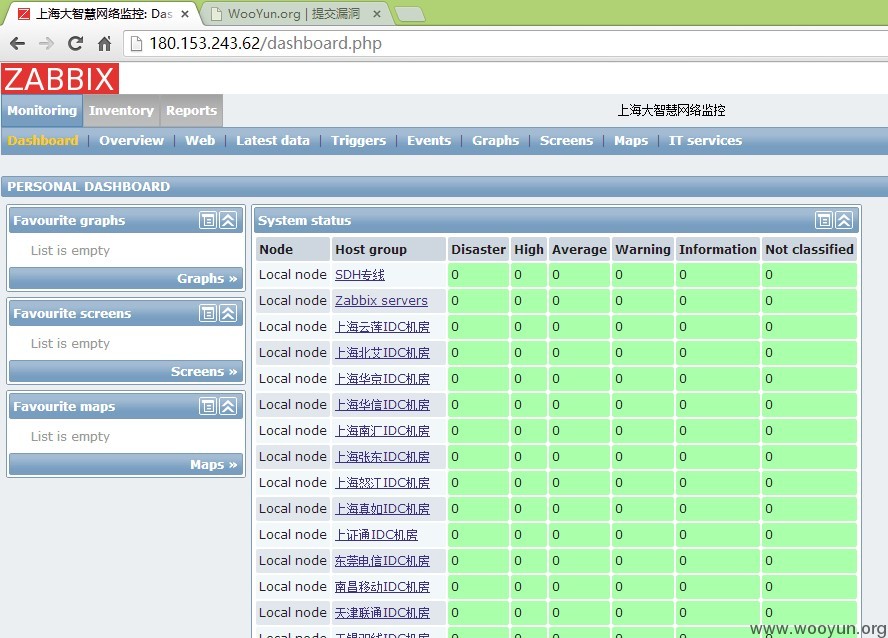Image resolution: width=888 pixels, height=638 pixels.
Task: Open the Latest data submenu
Action: 273,140
